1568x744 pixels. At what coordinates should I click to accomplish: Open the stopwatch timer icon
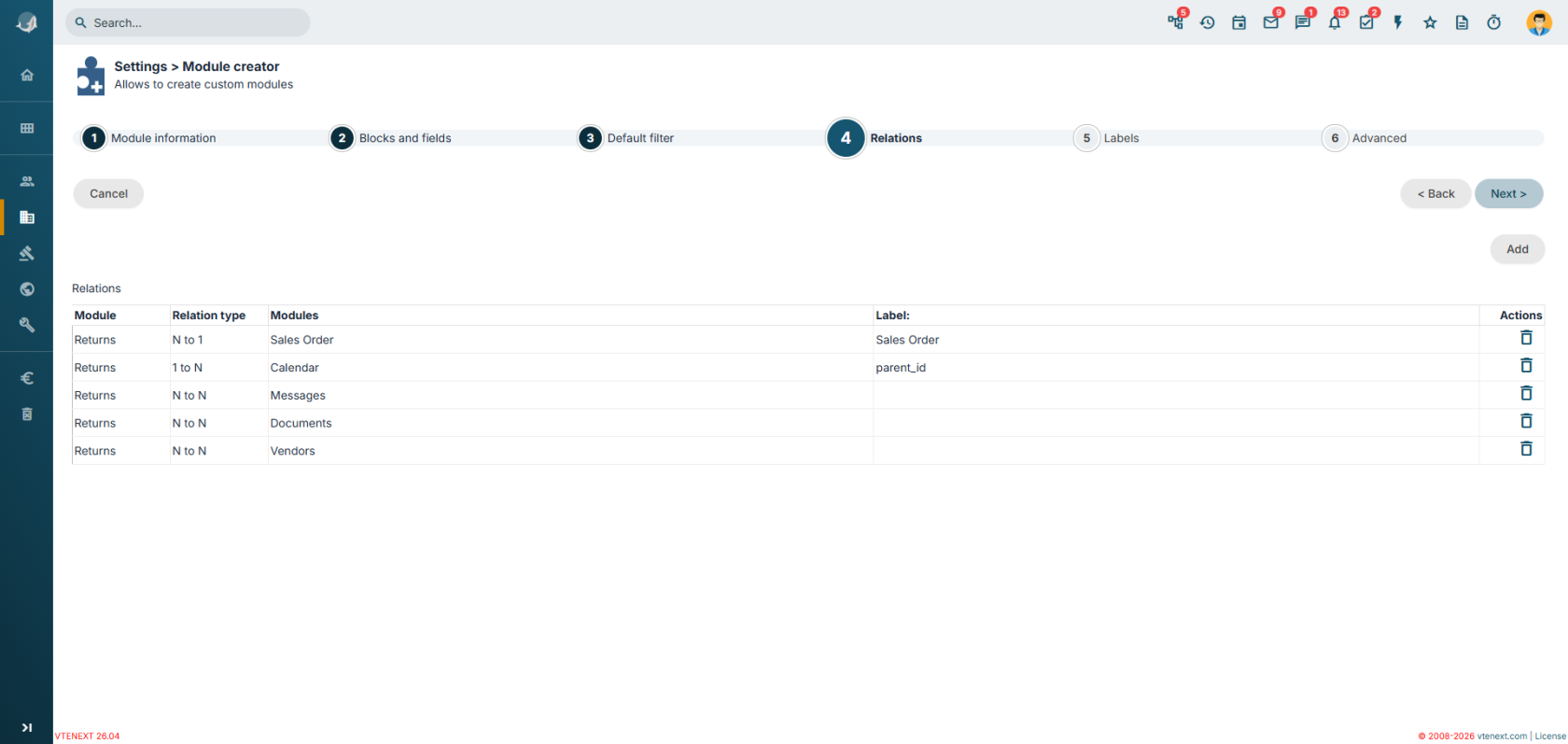[x=1493, y=22]
